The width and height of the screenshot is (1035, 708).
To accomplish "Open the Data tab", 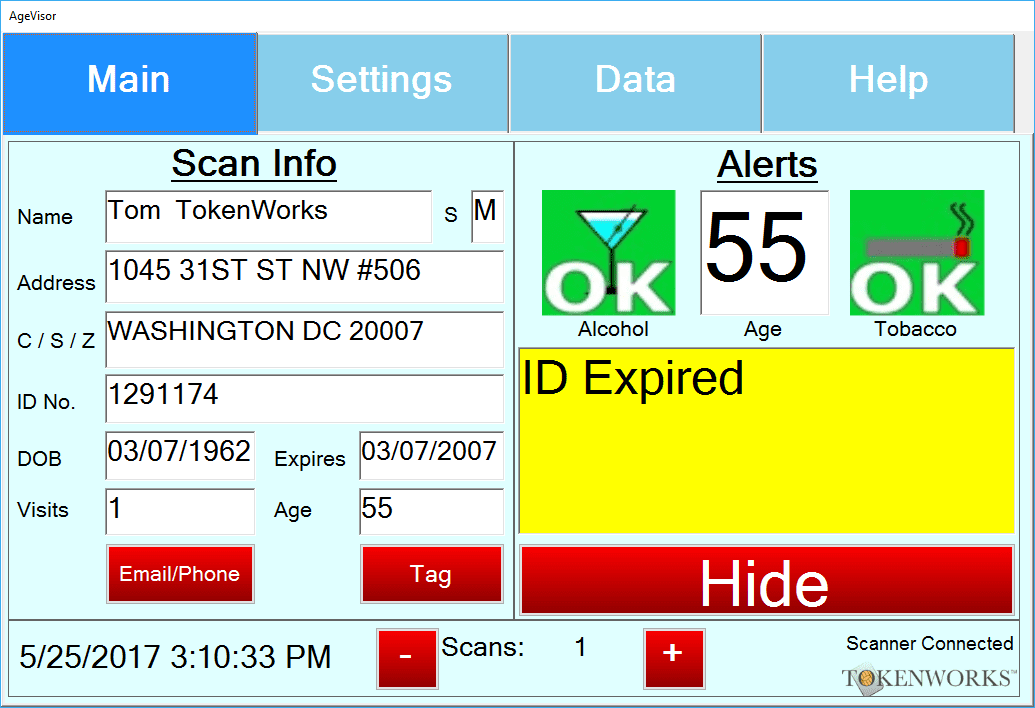I will (x=635, y=82).
